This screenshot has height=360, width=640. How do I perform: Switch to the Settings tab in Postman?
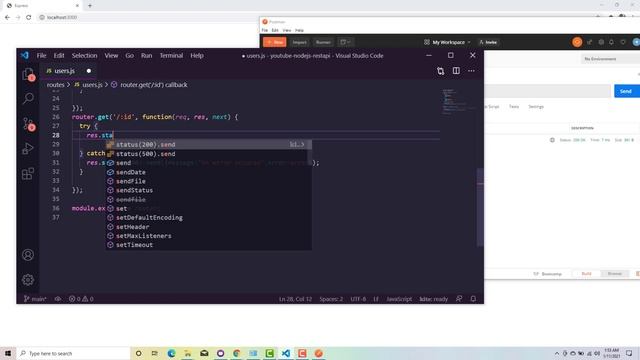(x=536, y=107)
